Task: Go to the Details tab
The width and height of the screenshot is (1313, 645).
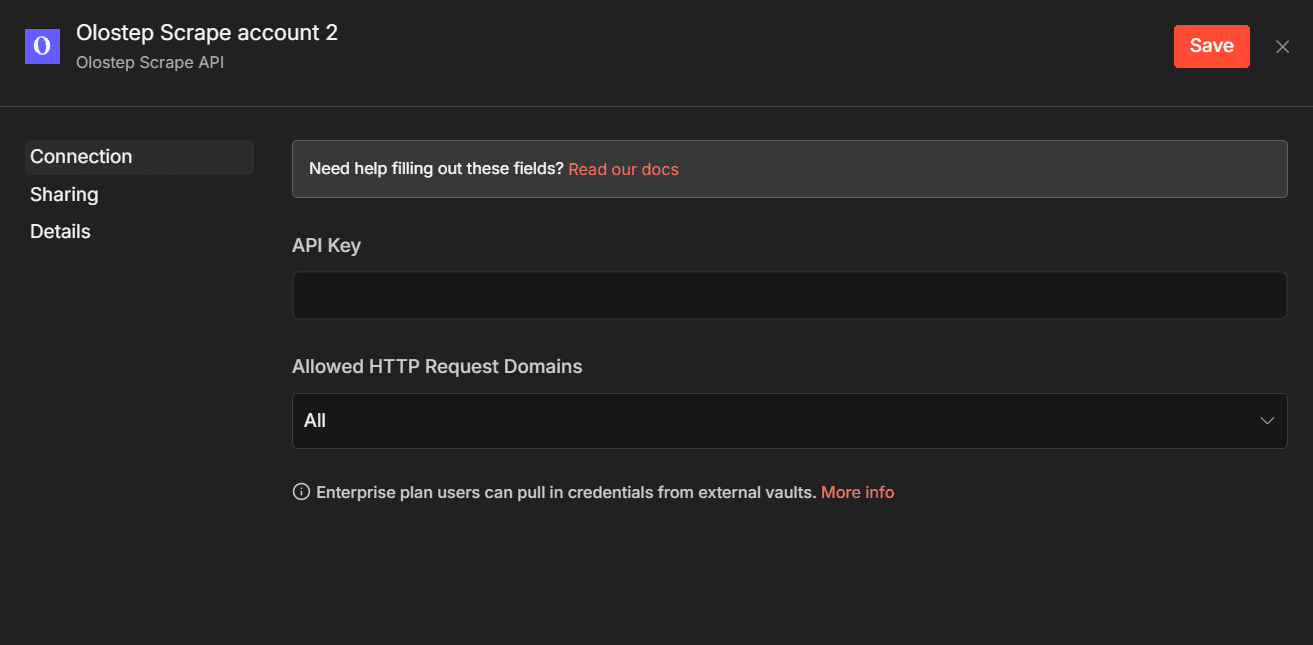Action: coord(60,231)
